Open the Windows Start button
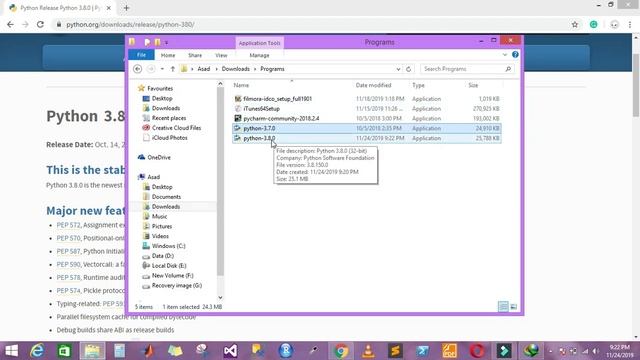This screenshot has width=640, height=360. pyautogui.click(x=11, y=351)
